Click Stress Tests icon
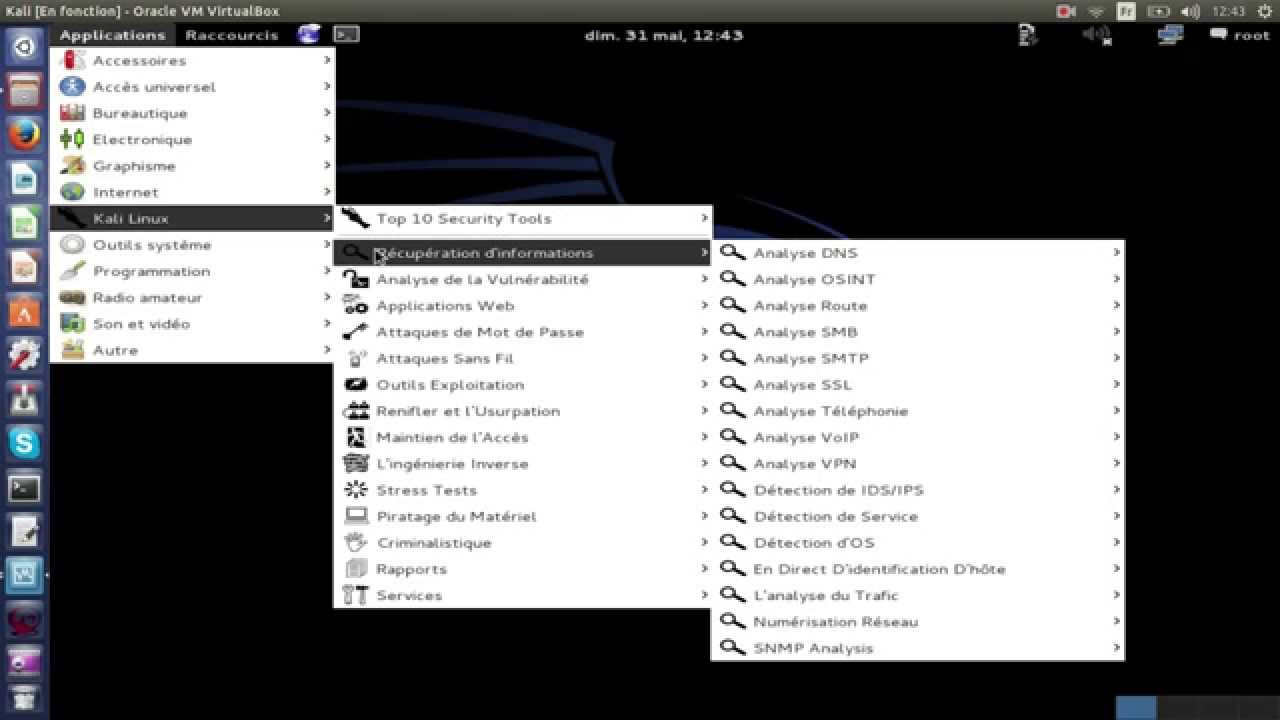Image resolution: width=1280 pixels, height=720 pixels. point(356,490)
